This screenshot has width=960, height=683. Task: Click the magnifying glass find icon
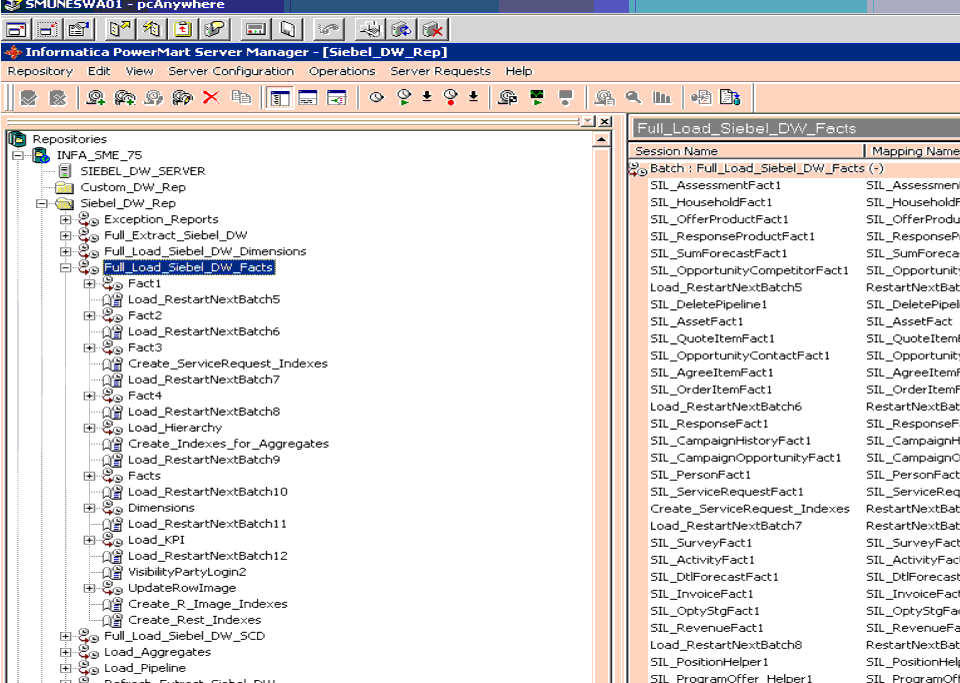pyautogui.click(x=634, y=97)
